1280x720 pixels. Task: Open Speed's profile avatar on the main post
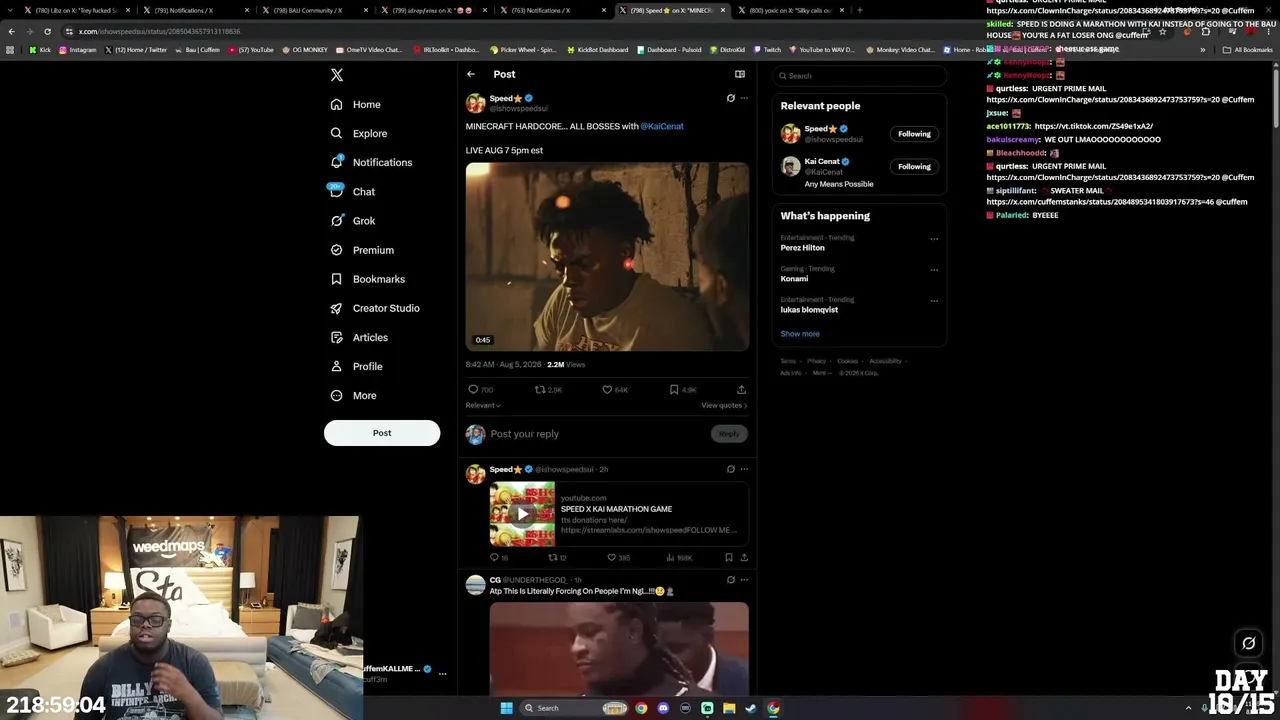coord(475,103)
